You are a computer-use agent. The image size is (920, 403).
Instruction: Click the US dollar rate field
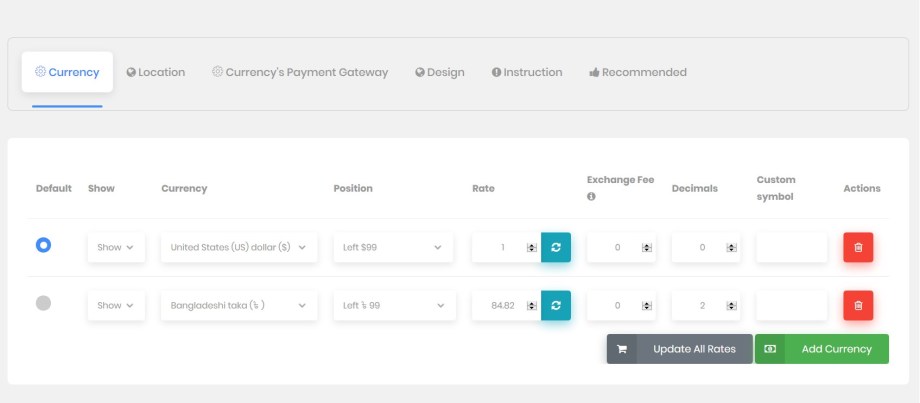tap(506, 247)
